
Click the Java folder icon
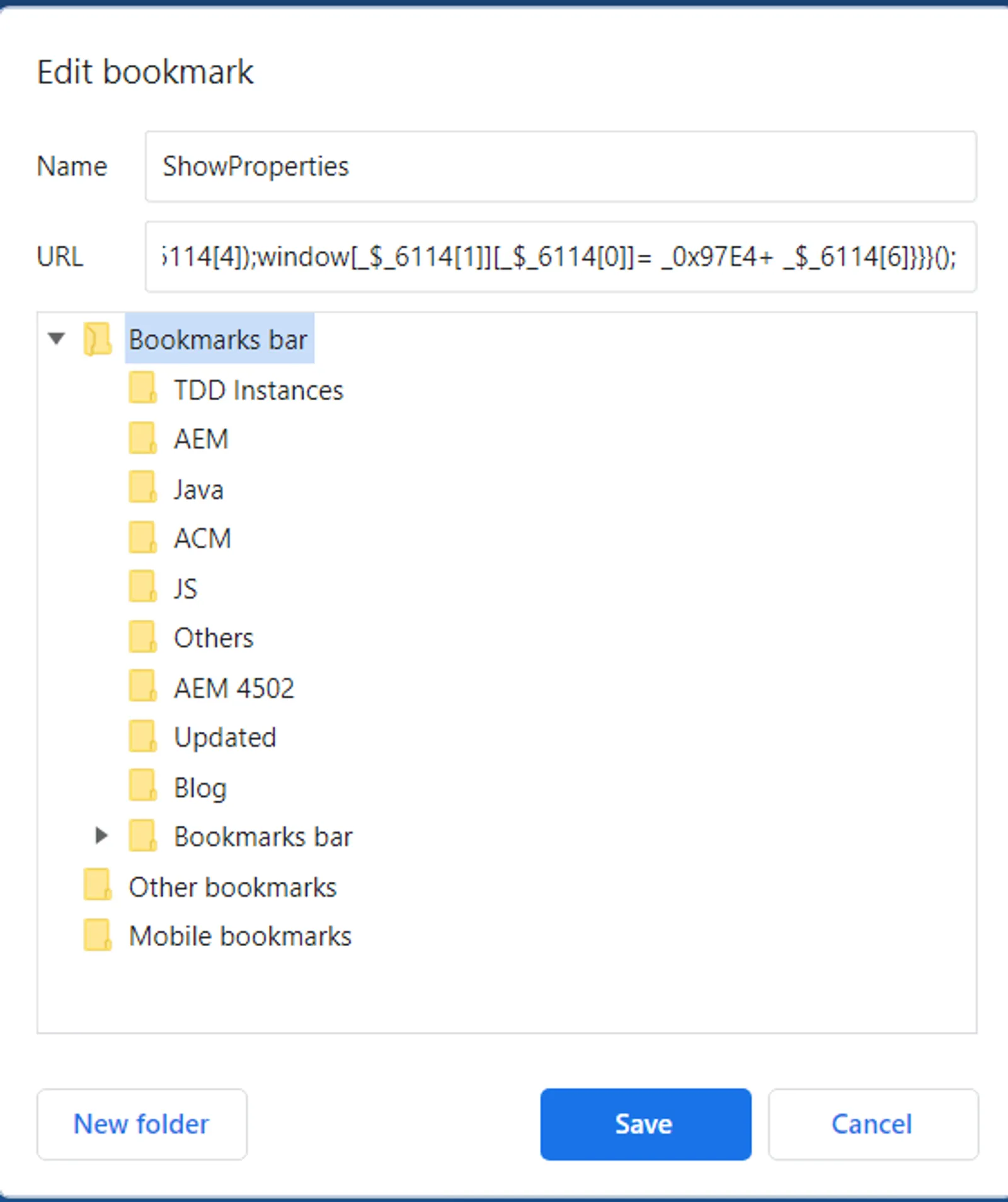click(142, 488)
